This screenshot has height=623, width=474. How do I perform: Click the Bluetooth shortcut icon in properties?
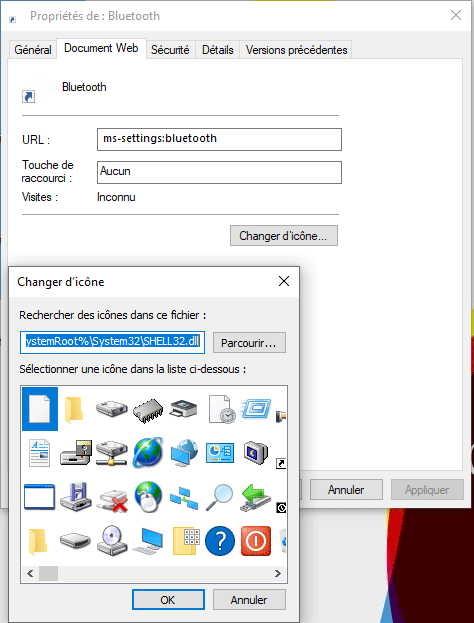(x=33, y=88)
